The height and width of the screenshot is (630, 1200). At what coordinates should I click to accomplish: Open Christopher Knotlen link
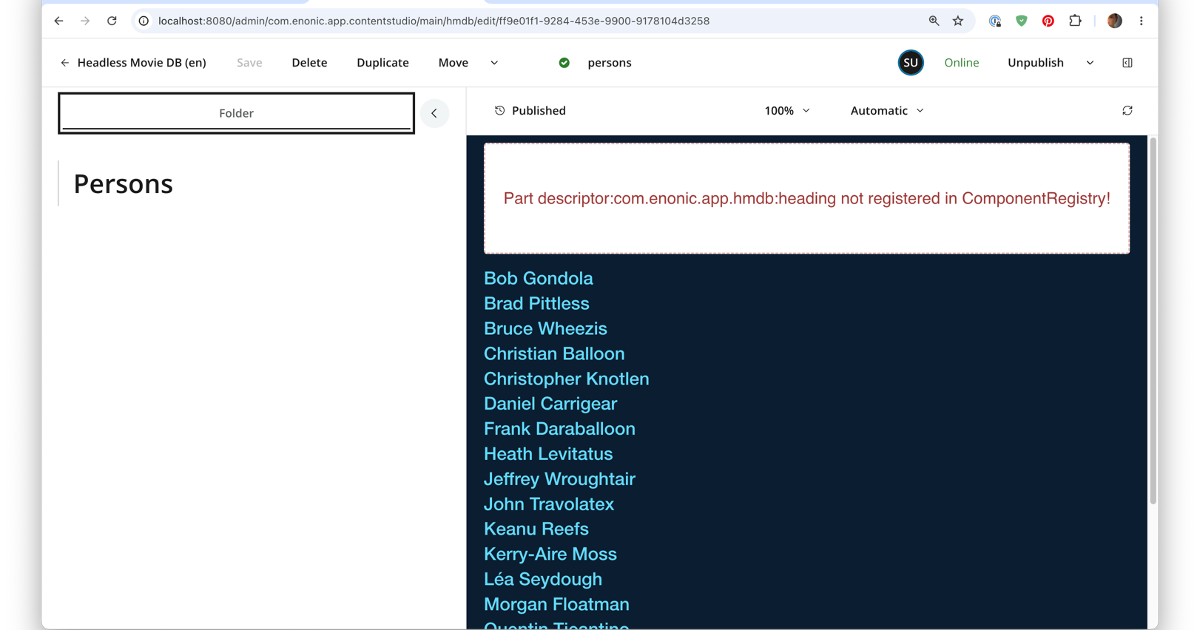click(x=566, y=378)
